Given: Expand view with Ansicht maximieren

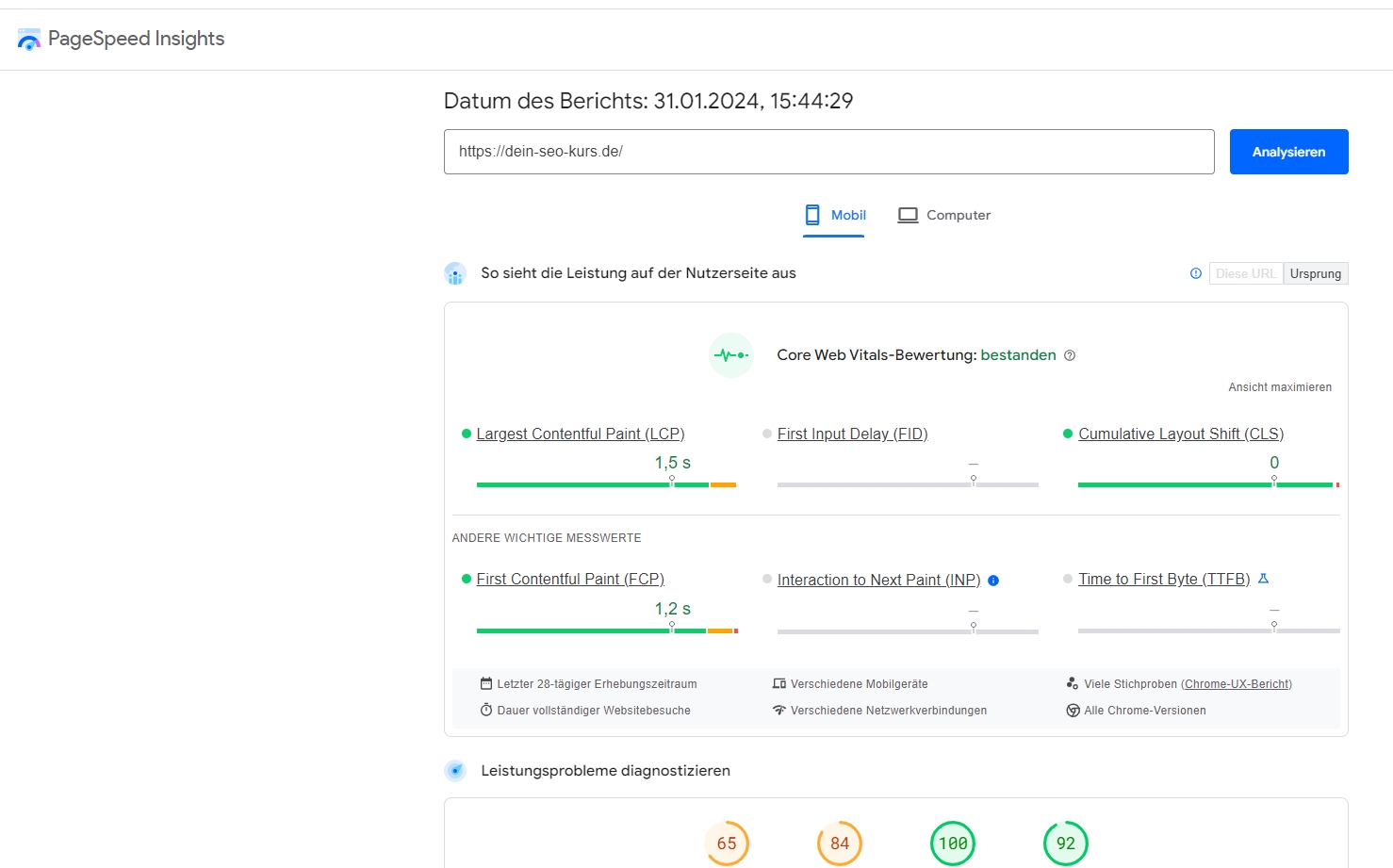Looking at the screenshot, I should click(x=1280, y=387).
